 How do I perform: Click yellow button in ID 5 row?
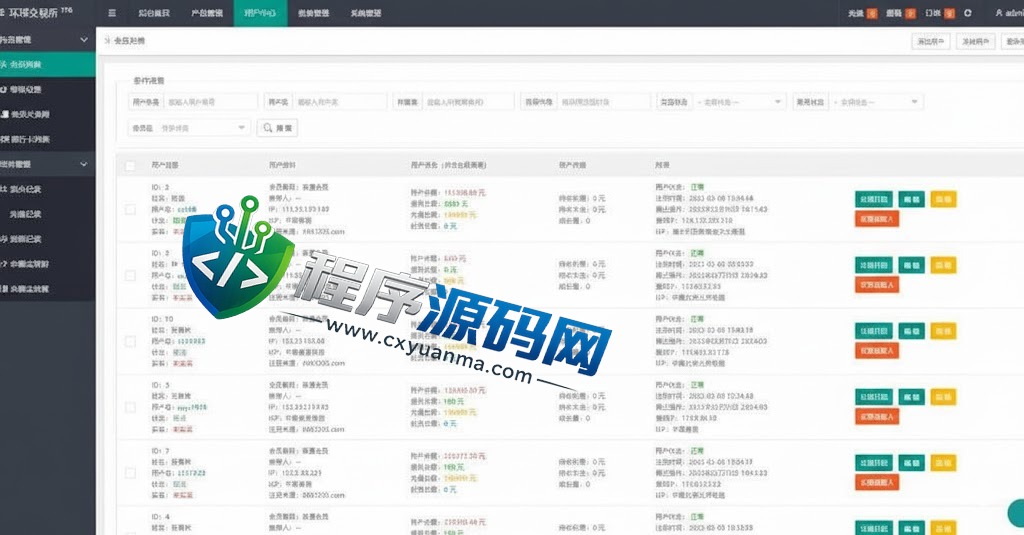(943, 397)
